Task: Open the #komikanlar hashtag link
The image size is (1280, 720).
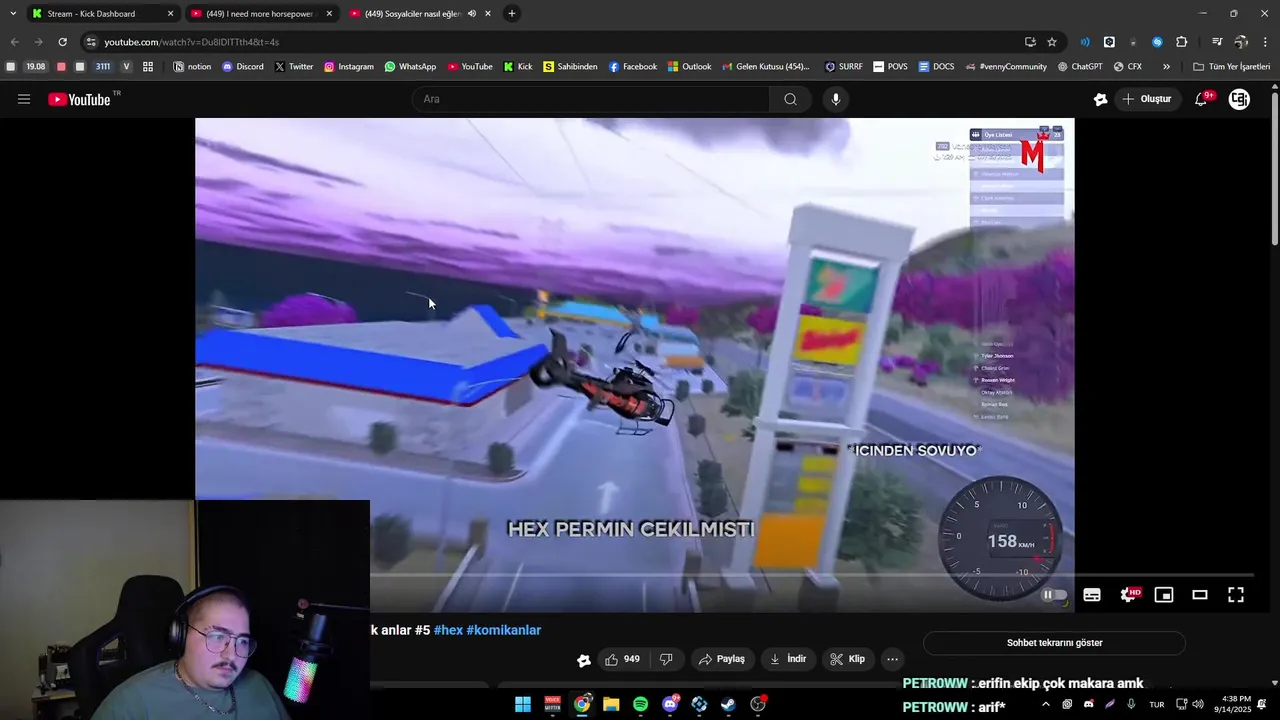Action: (503, 630)
